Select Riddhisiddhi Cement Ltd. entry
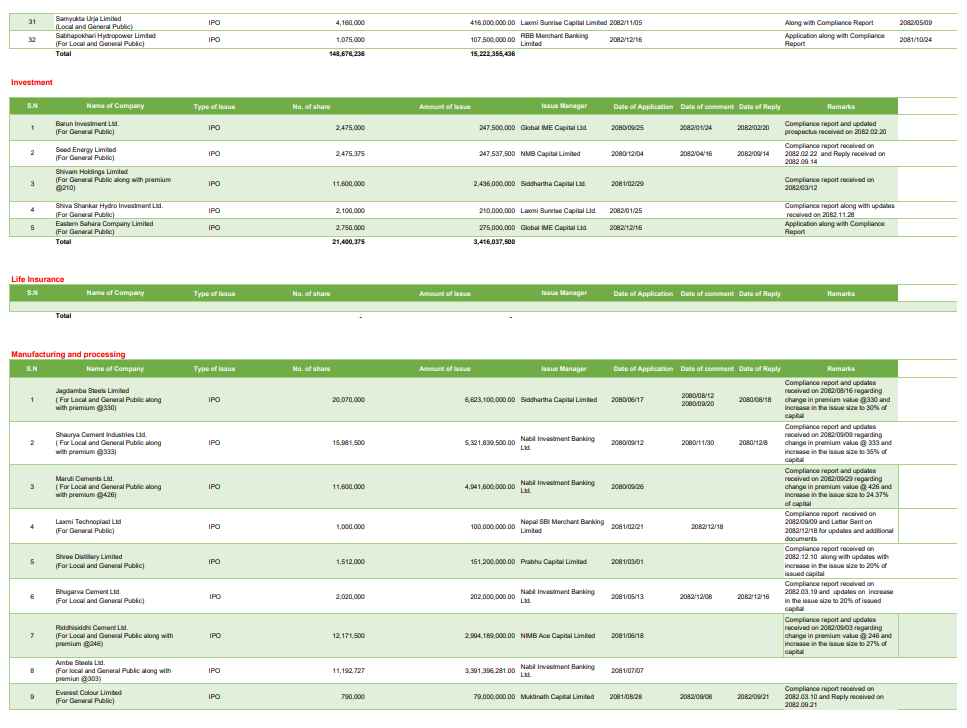Image resolution: width=967 pixels, height=728 pixels. (x=92, y=628)
